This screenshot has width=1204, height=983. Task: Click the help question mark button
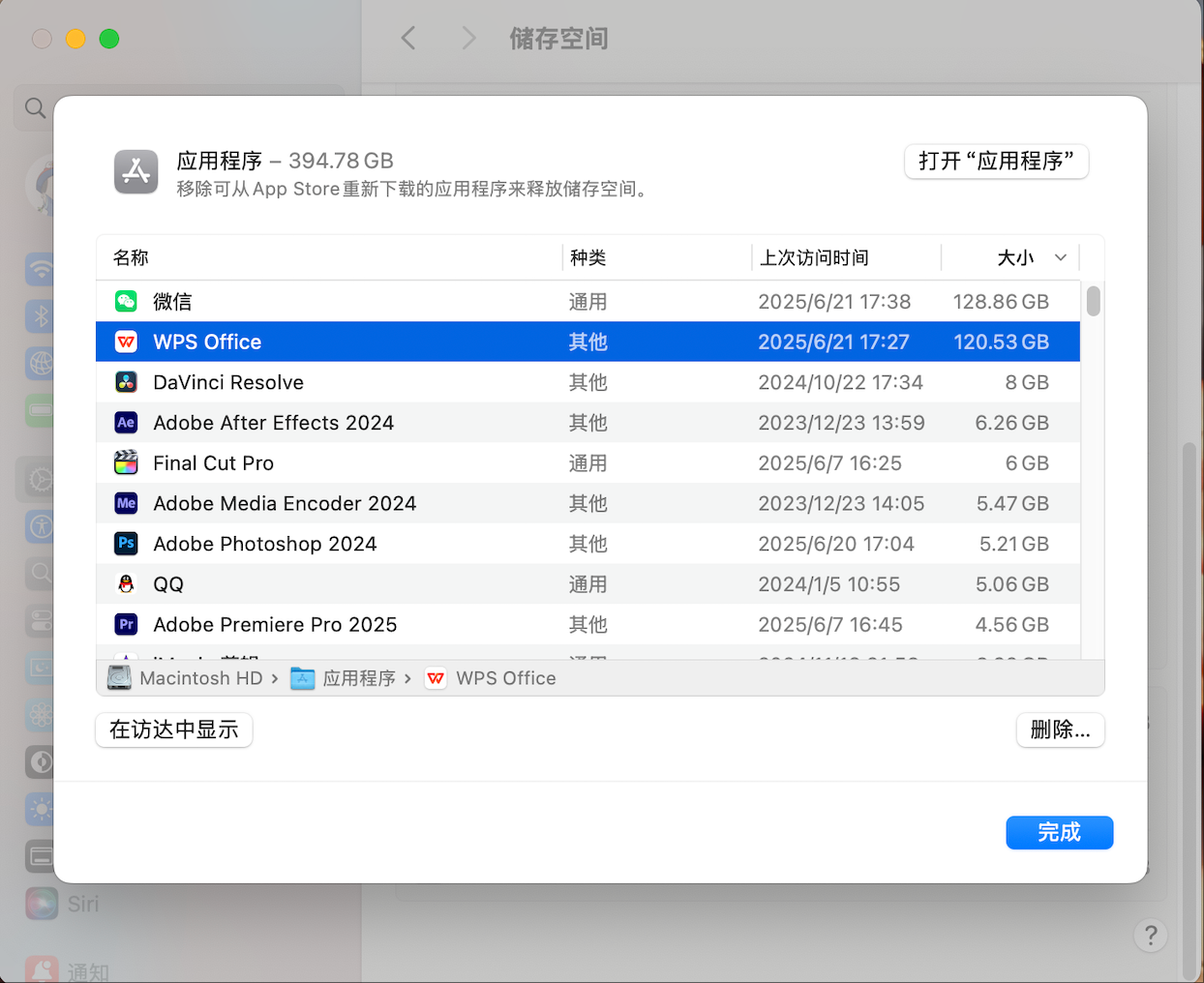click(x=1151, y=936)
